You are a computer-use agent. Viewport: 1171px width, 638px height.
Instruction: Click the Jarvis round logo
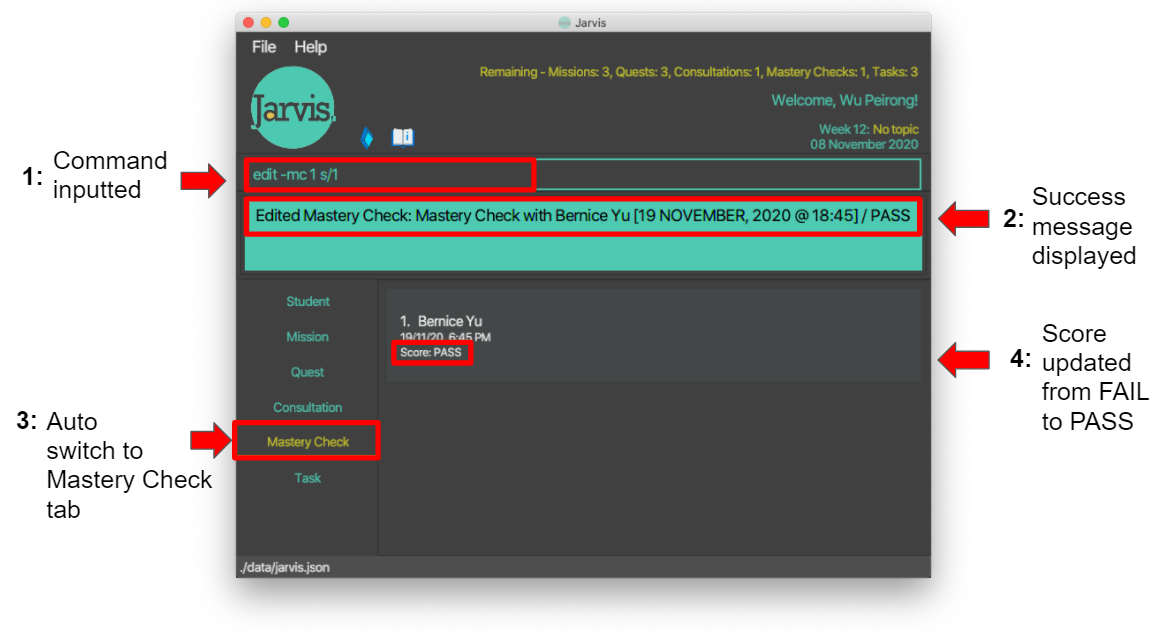pyautogui.click(x=293, y=108)
